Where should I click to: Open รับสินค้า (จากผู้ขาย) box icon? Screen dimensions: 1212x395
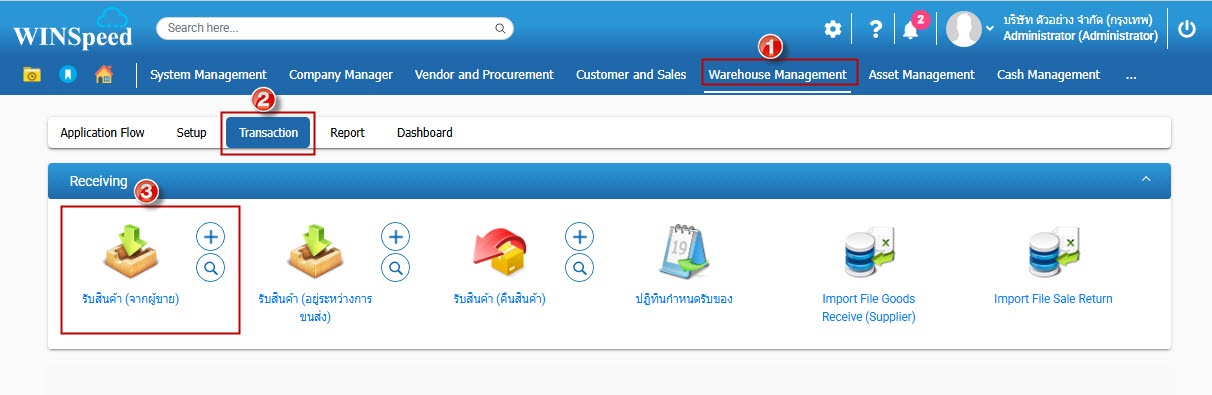(131, 251)
